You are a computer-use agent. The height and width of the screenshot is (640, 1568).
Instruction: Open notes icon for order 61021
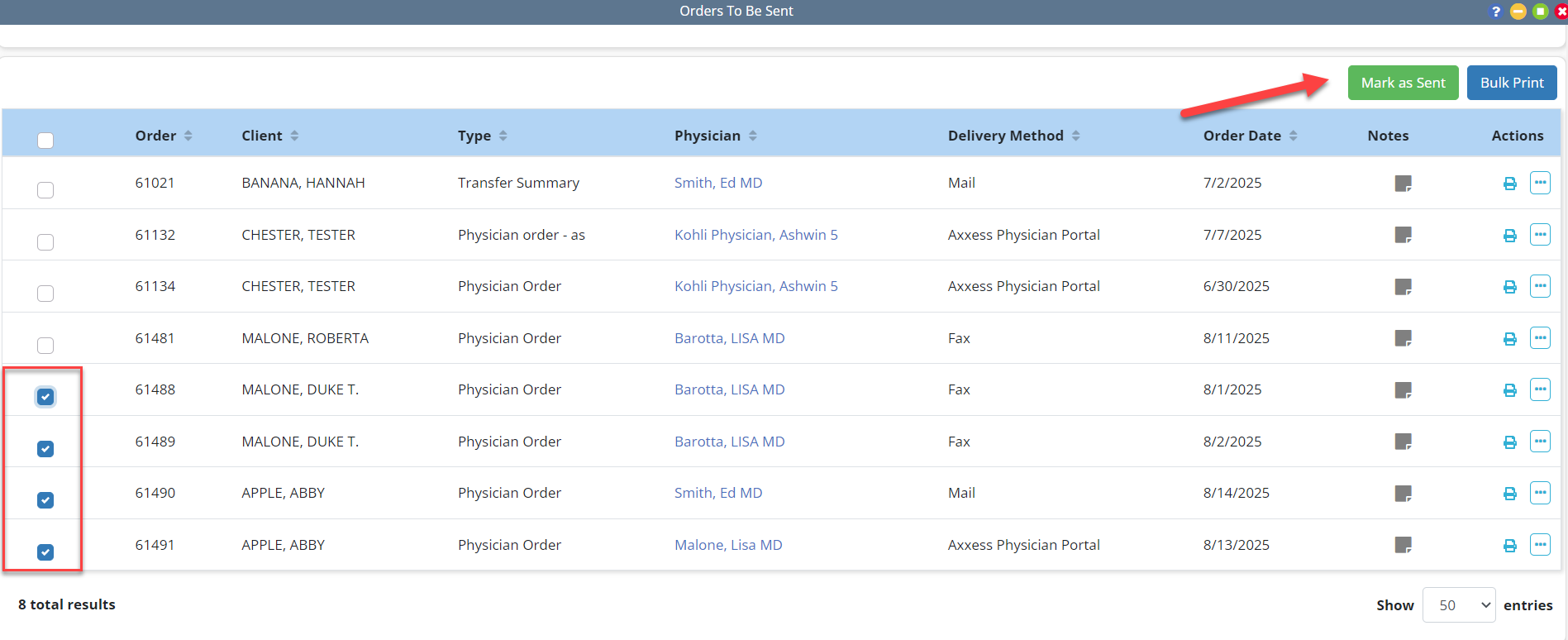(x=1403, y=184)
